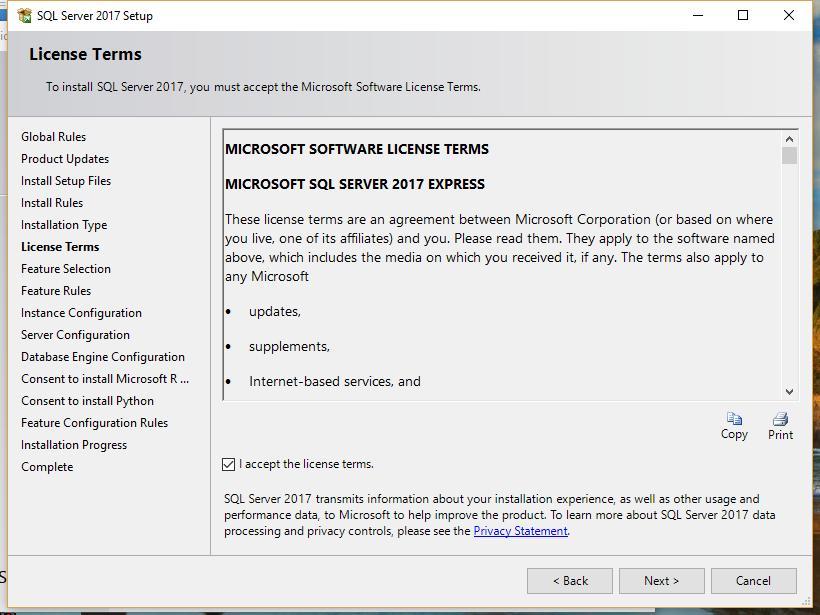Select the Installation Type step
820x615 pixels.
[x=64, y=225]
